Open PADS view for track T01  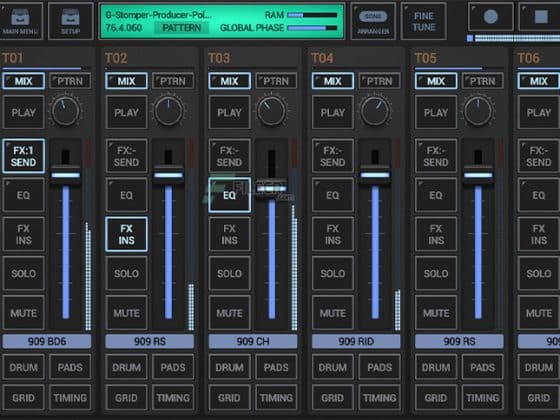tap(70, 367)
